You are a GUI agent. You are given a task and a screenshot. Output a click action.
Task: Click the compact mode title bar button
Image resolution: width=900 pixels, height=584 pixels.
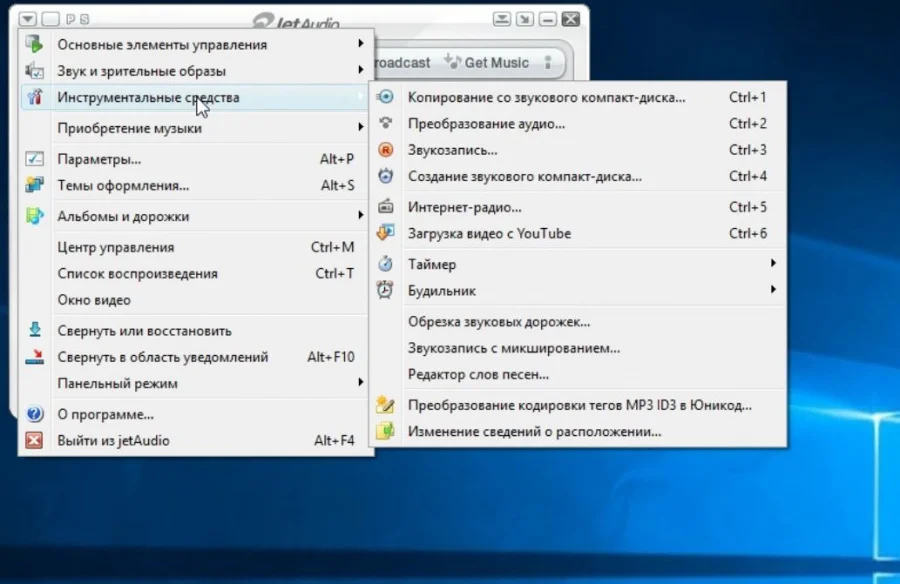(502, 19)
